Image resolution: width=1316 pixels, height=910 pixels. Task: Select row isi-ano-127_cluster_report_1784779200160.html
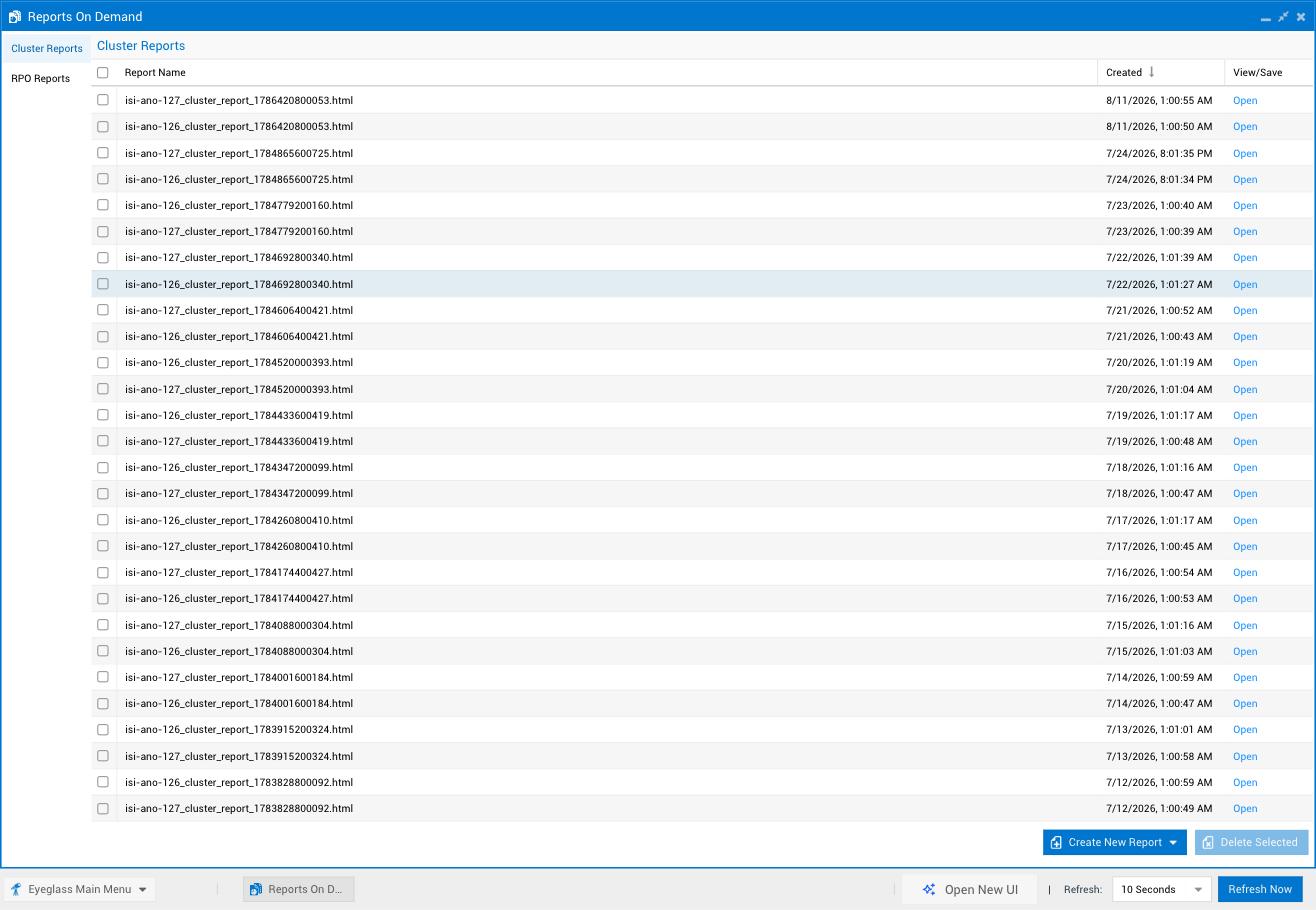point(701,231)
